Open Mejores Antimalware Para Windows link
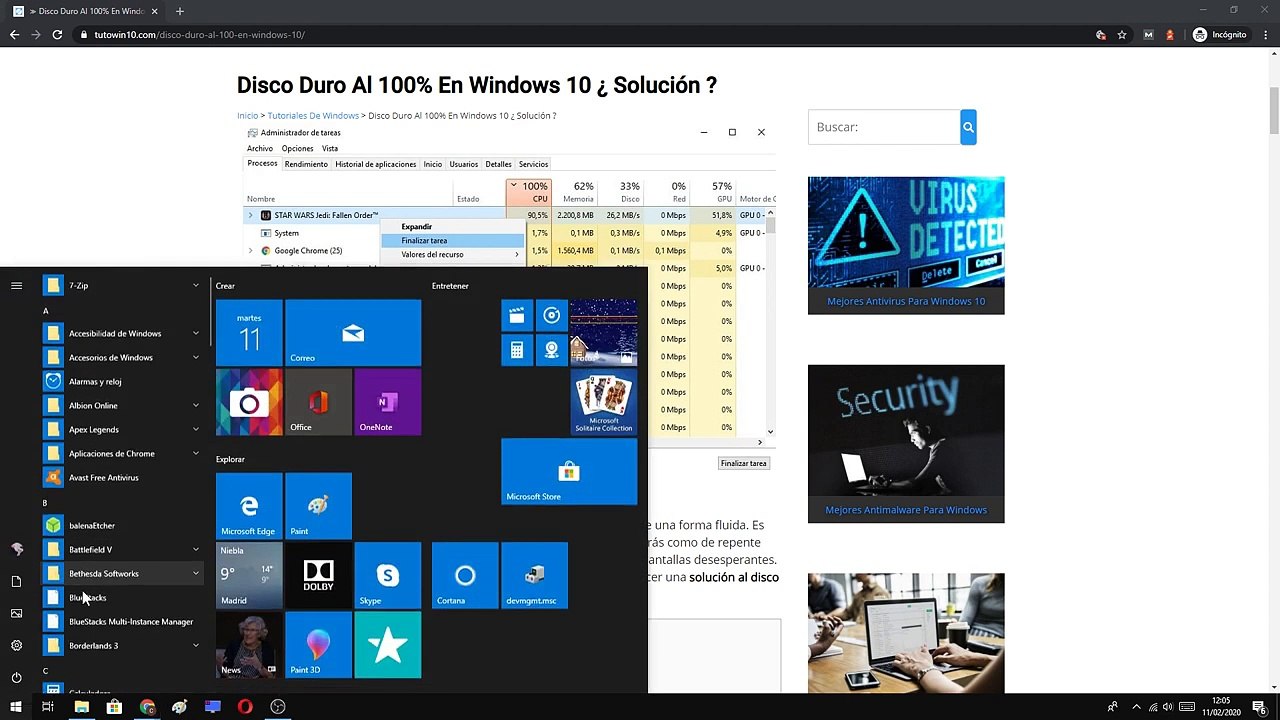 pos(906,510)
